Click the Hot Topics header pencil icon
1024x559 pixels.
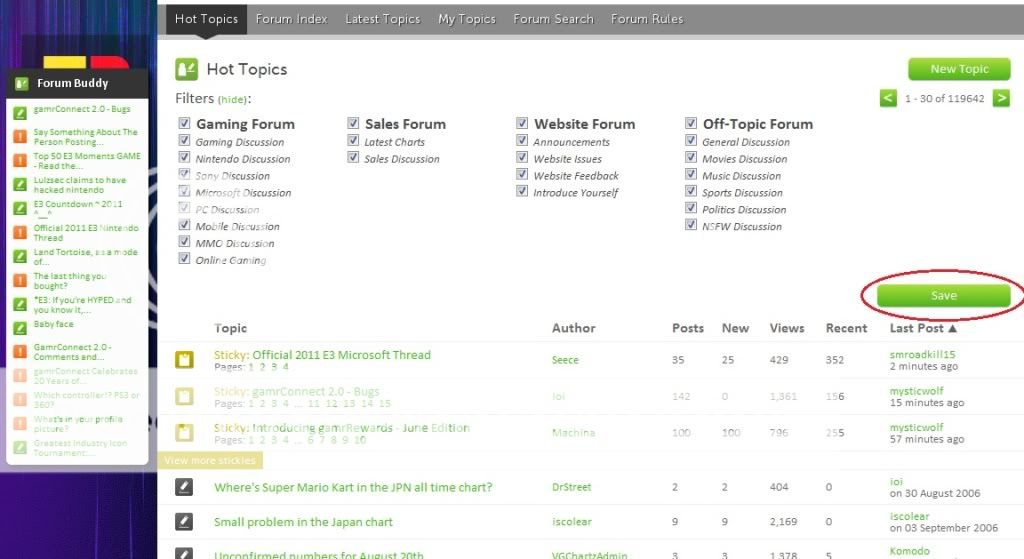click(186, 69)
